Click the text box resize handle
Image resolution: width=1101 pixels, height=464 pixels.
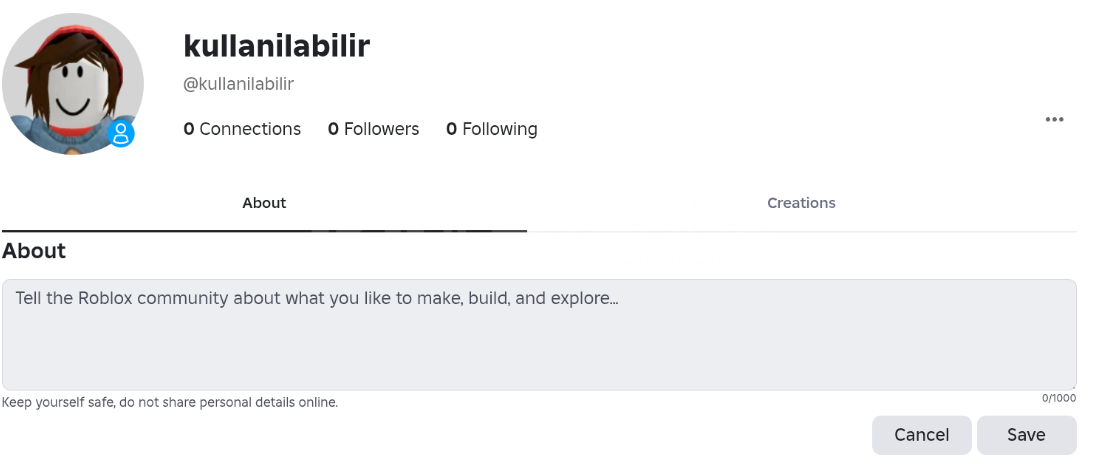(1072, 385)
